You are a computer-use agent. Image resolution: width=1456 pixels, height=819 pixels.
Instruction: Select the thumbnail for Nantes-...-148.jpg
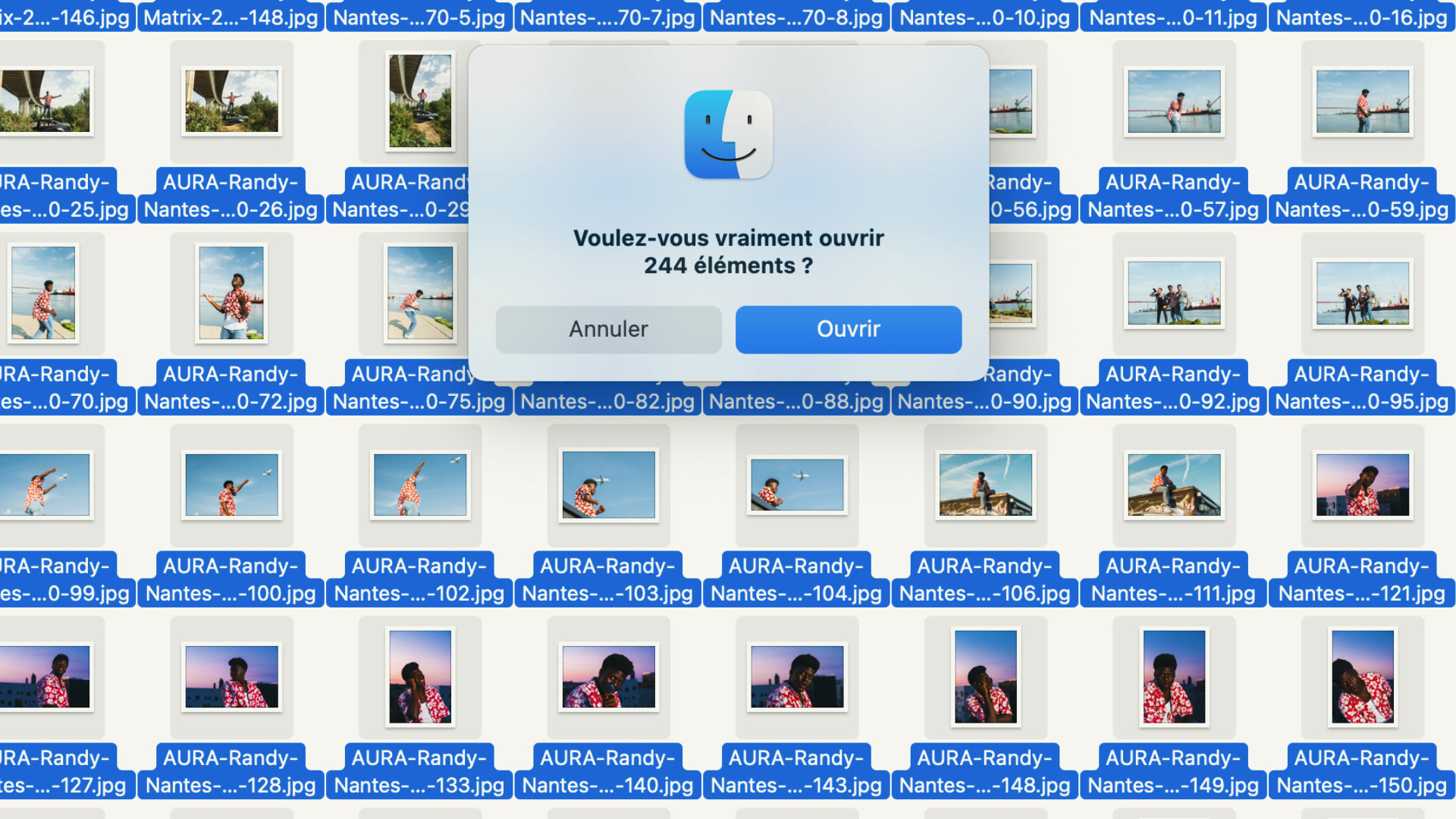pyautogui.click(x=986, y=676)
